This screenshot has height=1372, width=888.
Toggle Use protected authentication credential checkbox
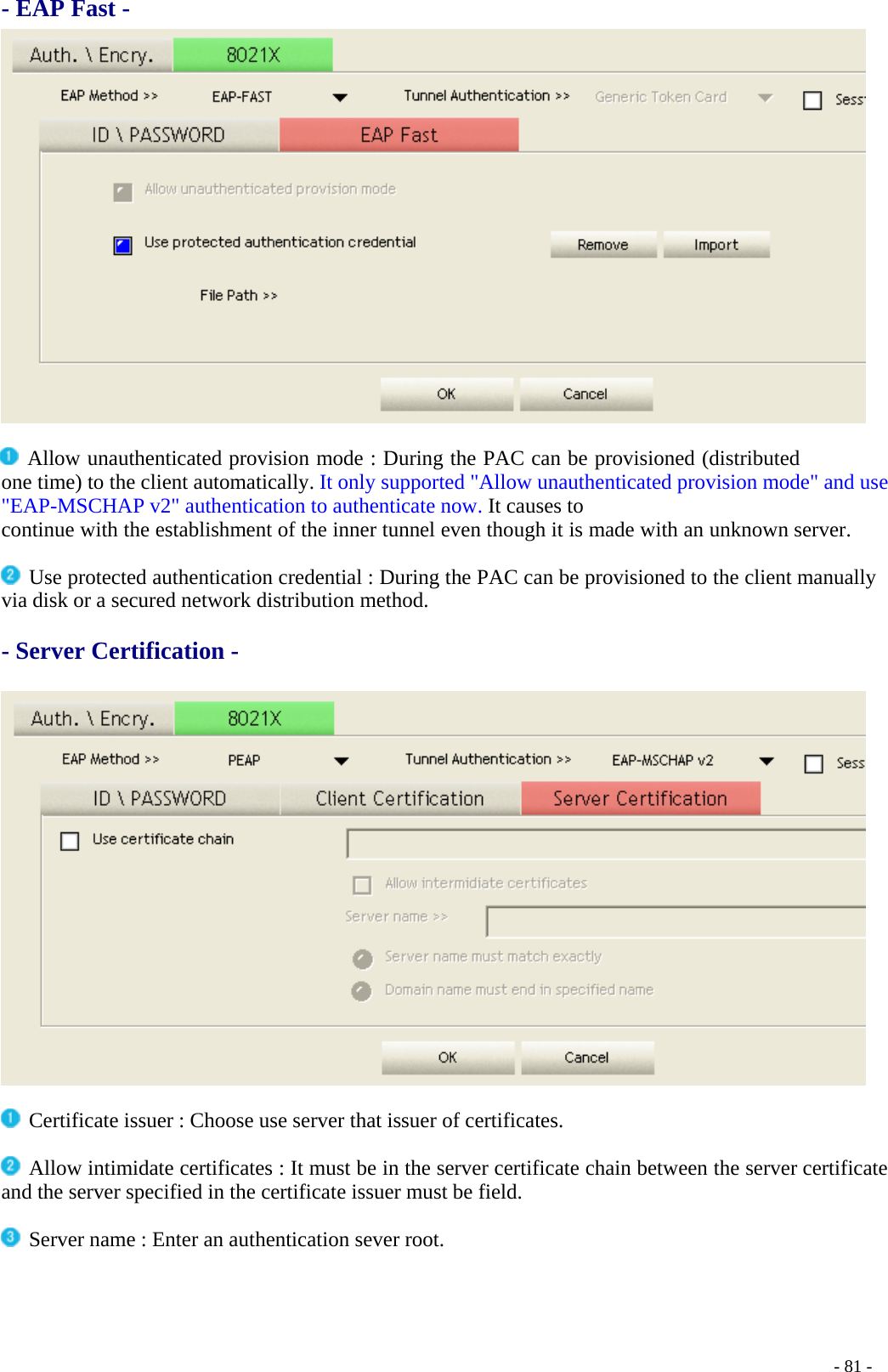pos(123,246)
